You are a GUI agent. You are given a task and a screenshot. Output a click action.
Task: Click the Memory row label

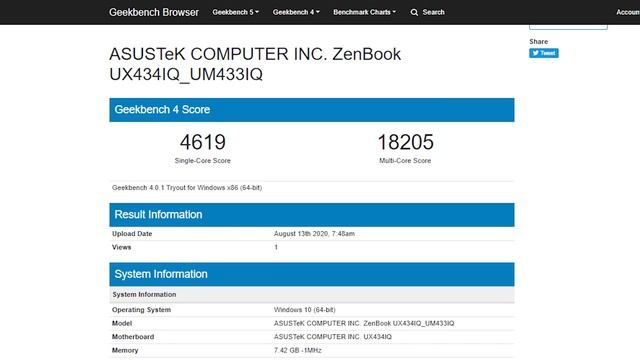[x=125, y=350]
